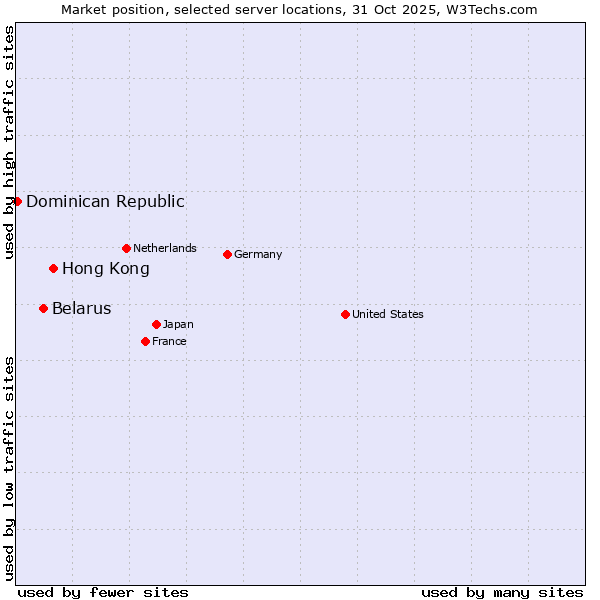Image resolution: width=600 pixels, height=600 pixels.
Task: Click the "Hong Kong" text label
Action: tap(106, 268)
